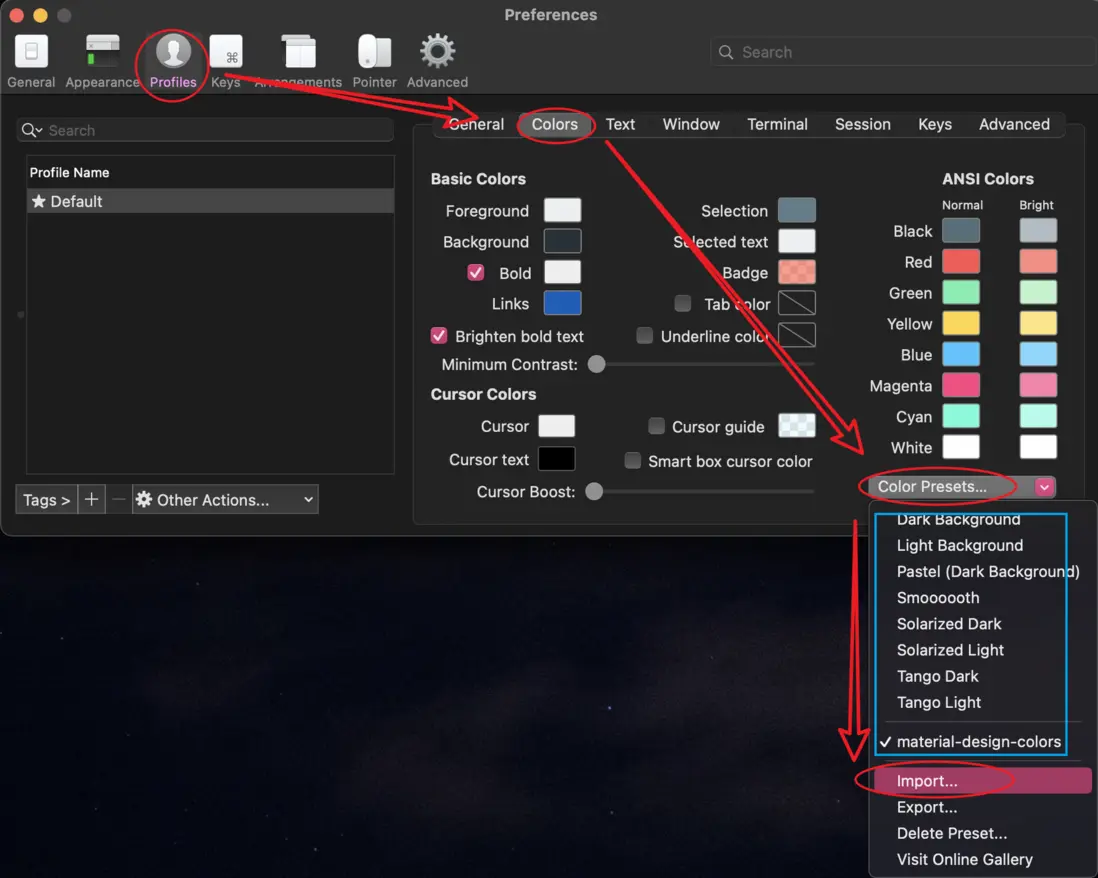This screenshot has width=1098, height=878.
Task: Switch to the profile Keys tab
Action: [x=935, y=124]
